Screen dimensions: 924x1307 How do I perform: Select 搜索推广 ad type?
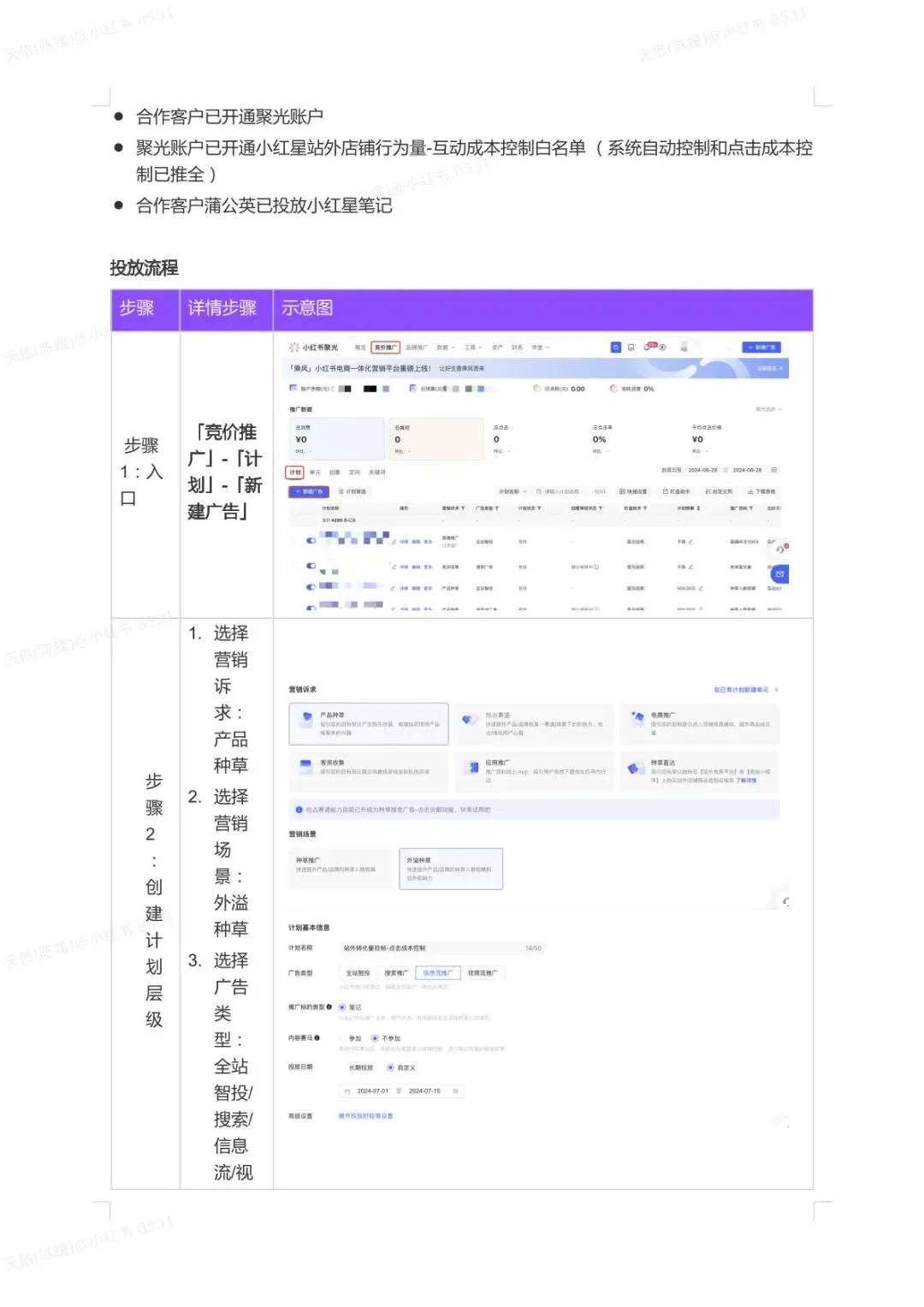(396, 973)
